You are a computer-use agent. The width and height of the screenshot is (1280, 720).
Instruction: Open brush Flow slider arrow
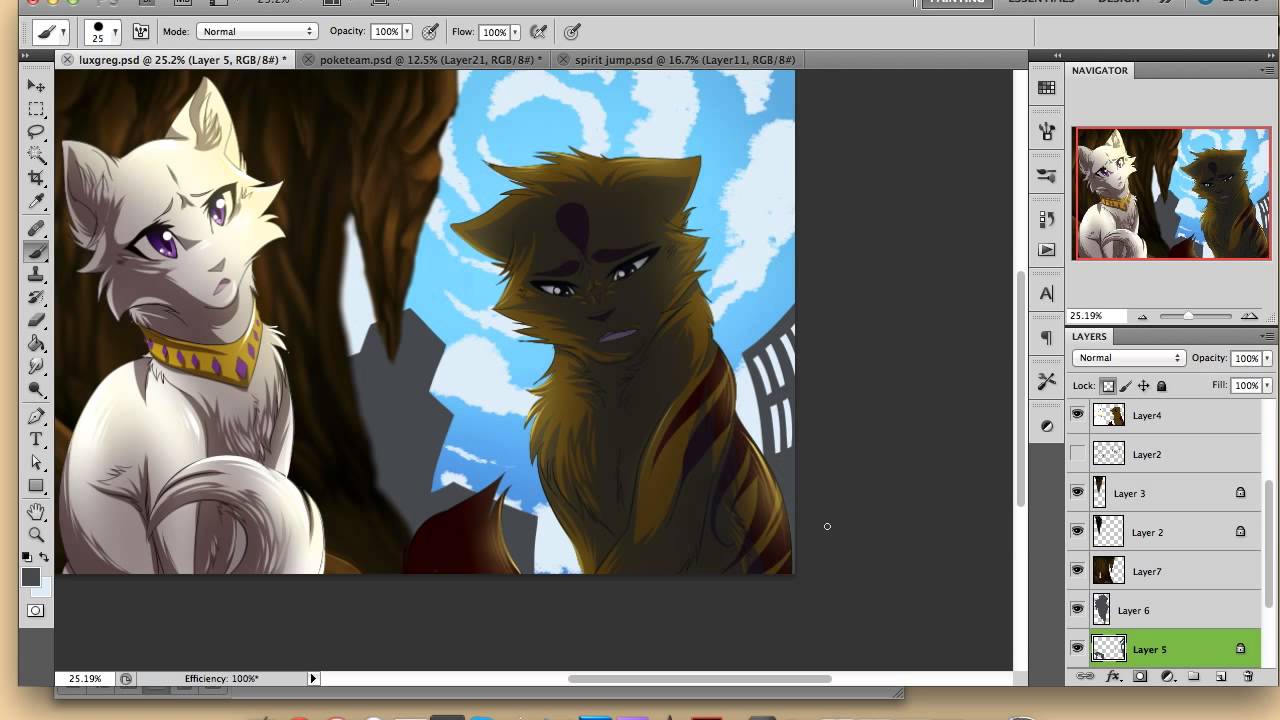(x=516, y=32)
